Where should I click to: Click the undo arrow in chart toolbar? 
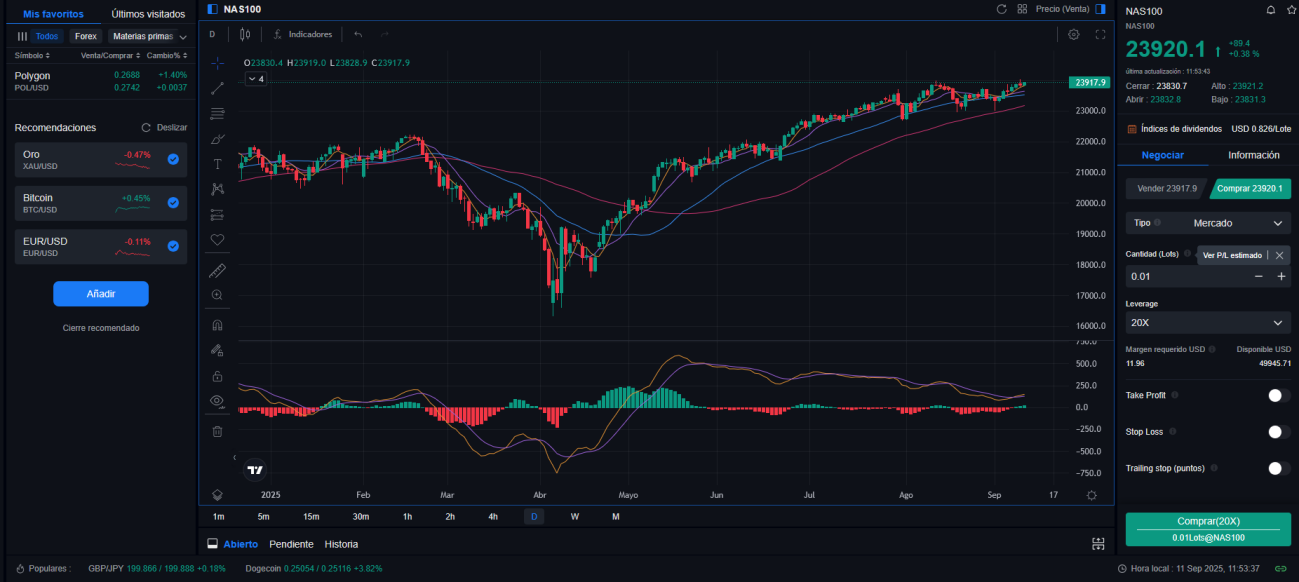tap(358, 34)
